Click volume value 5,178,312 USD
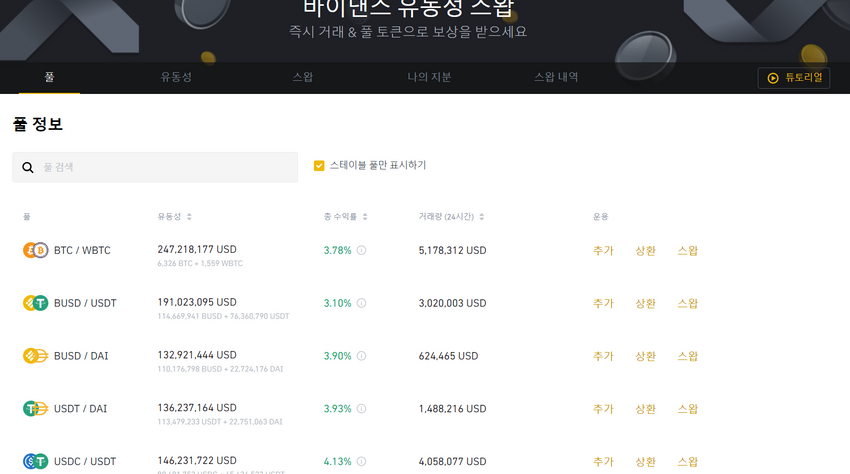Image resolution: width=850 pixels, height=474 pixels. pyautogui.click(x=452, y=251)
